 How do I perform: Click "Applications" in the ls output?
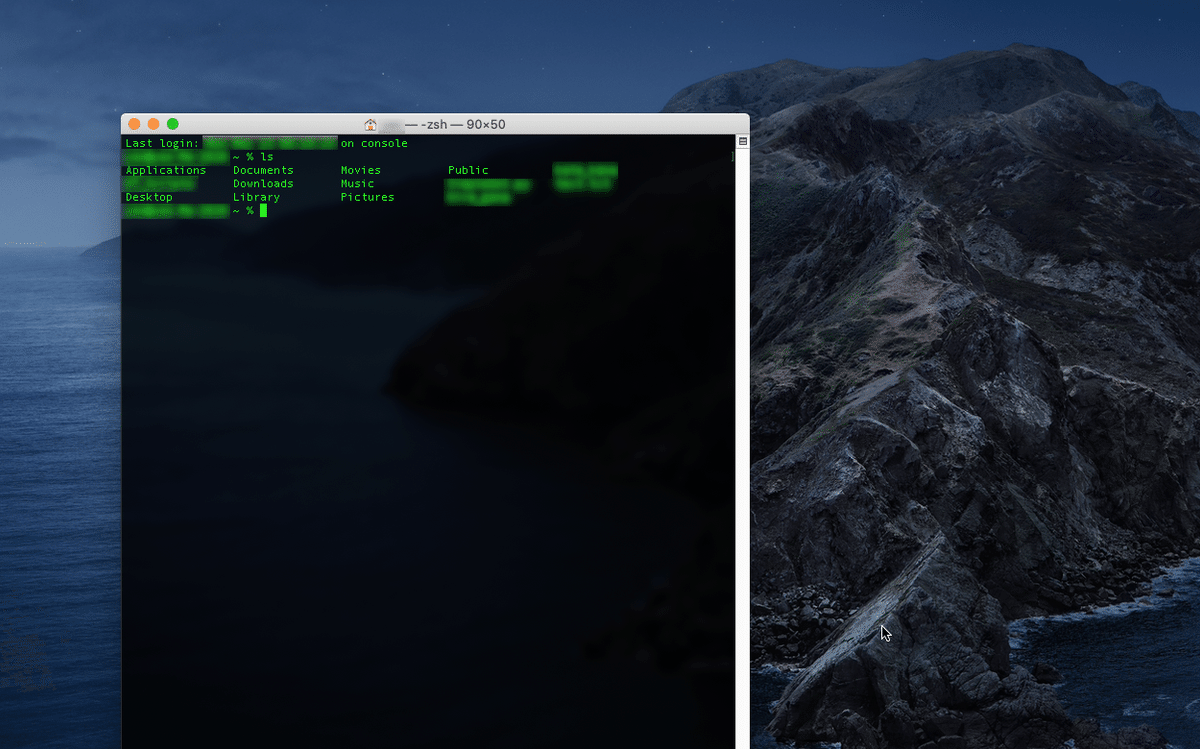point(166,170)
